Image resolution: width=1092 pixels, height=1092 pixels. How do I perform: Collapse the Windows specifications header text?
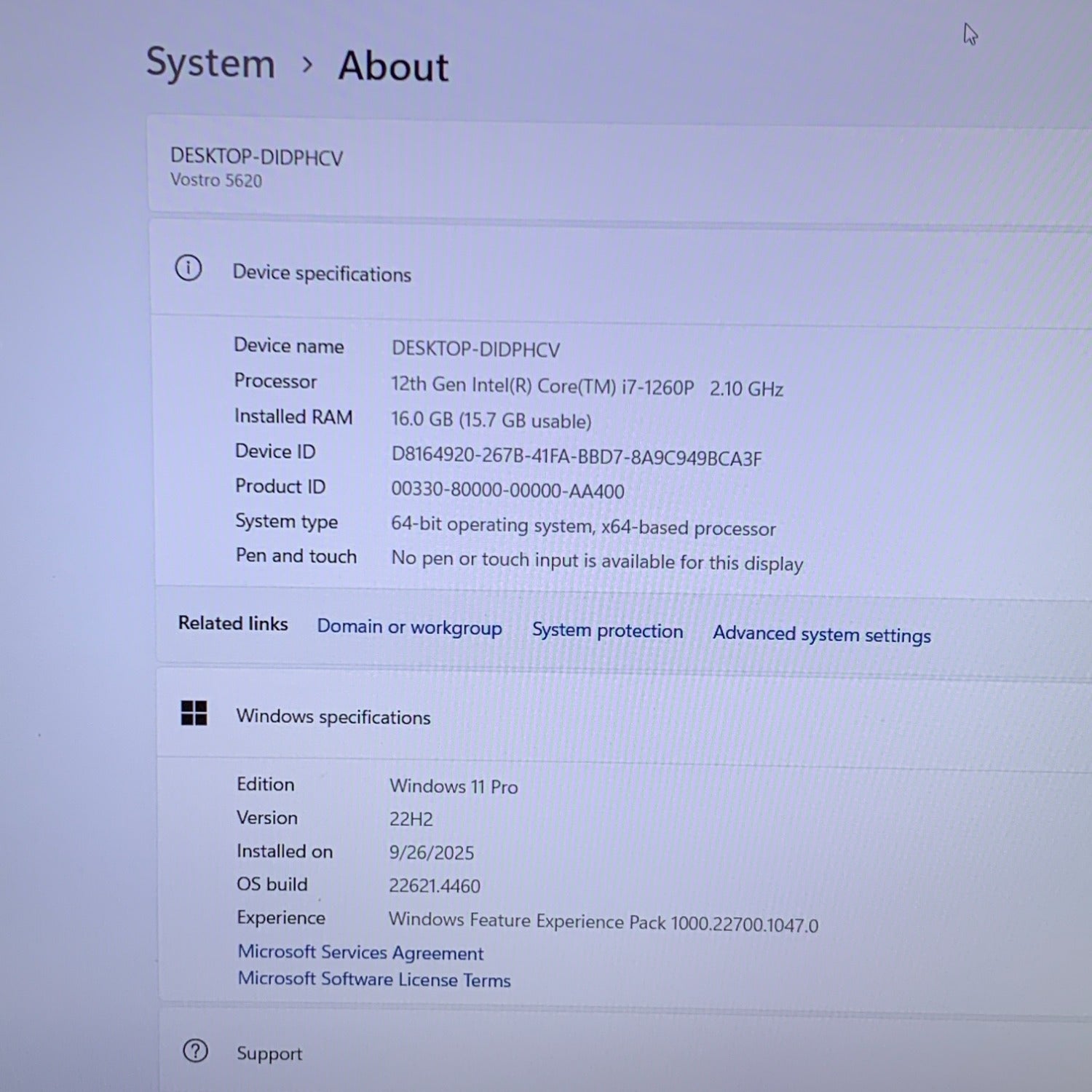pos(333,717)
